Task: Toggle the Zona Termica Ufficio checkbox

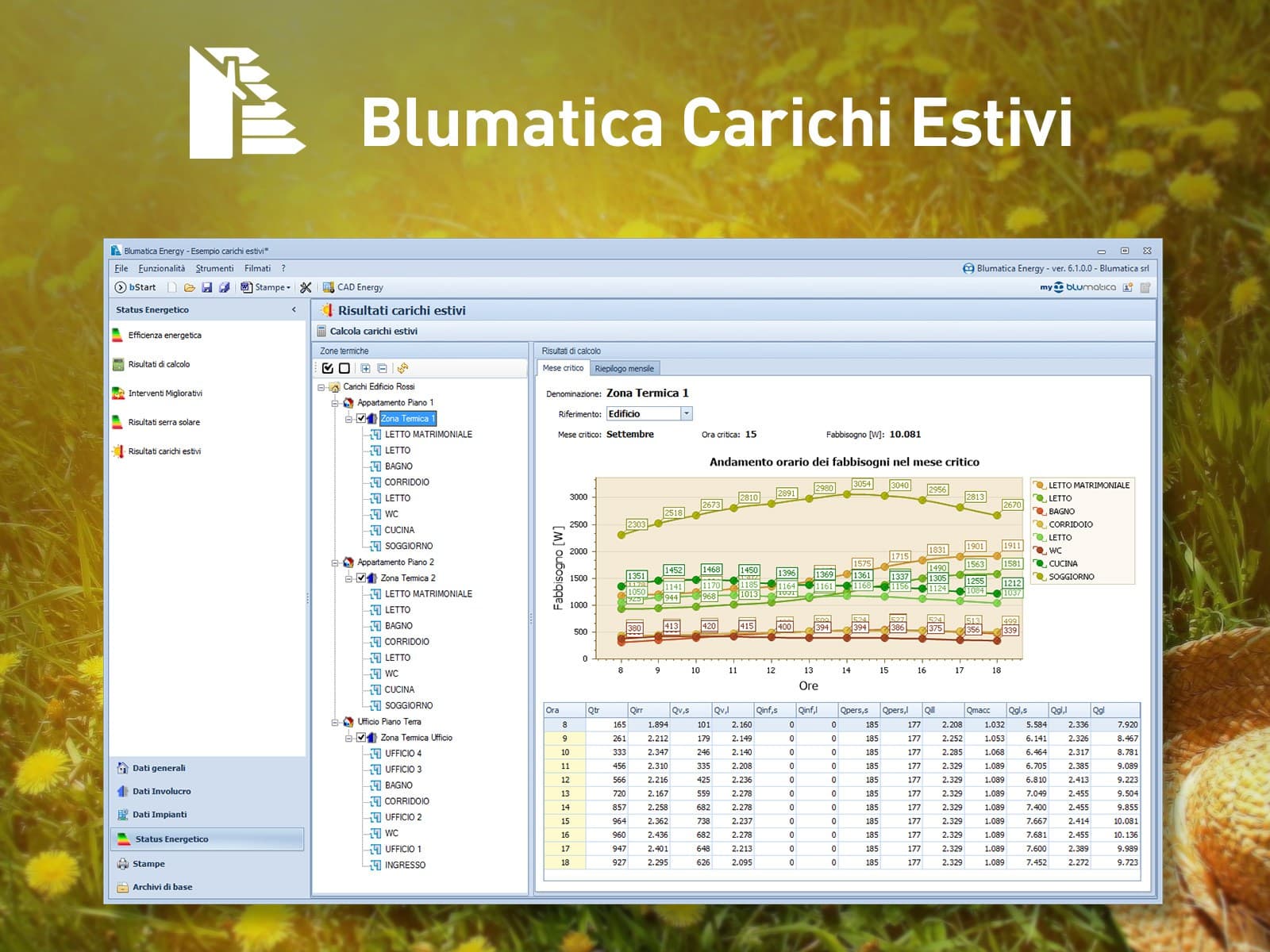Action: [x=362, y=738]
